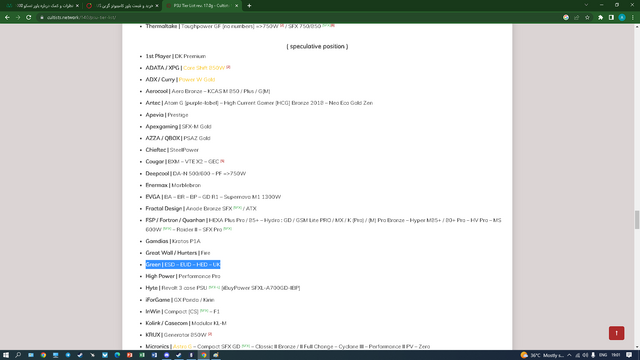Screen dimensions: 640x360
Task: Click the Antec Atom G entry
Action: (x=259, y=103)
